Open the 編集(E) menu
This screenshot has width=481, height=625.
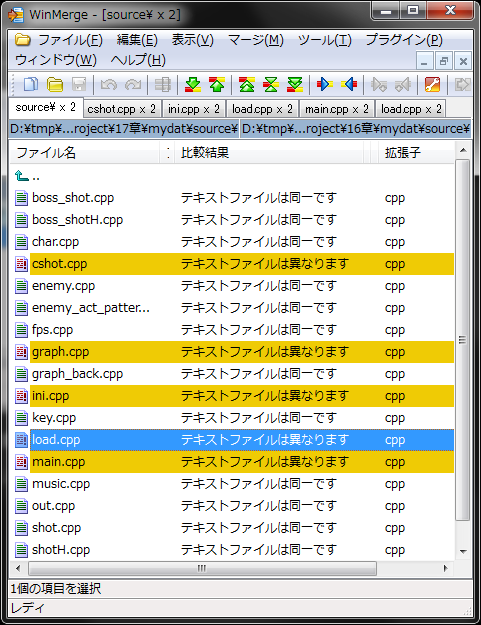click(137, 40)
